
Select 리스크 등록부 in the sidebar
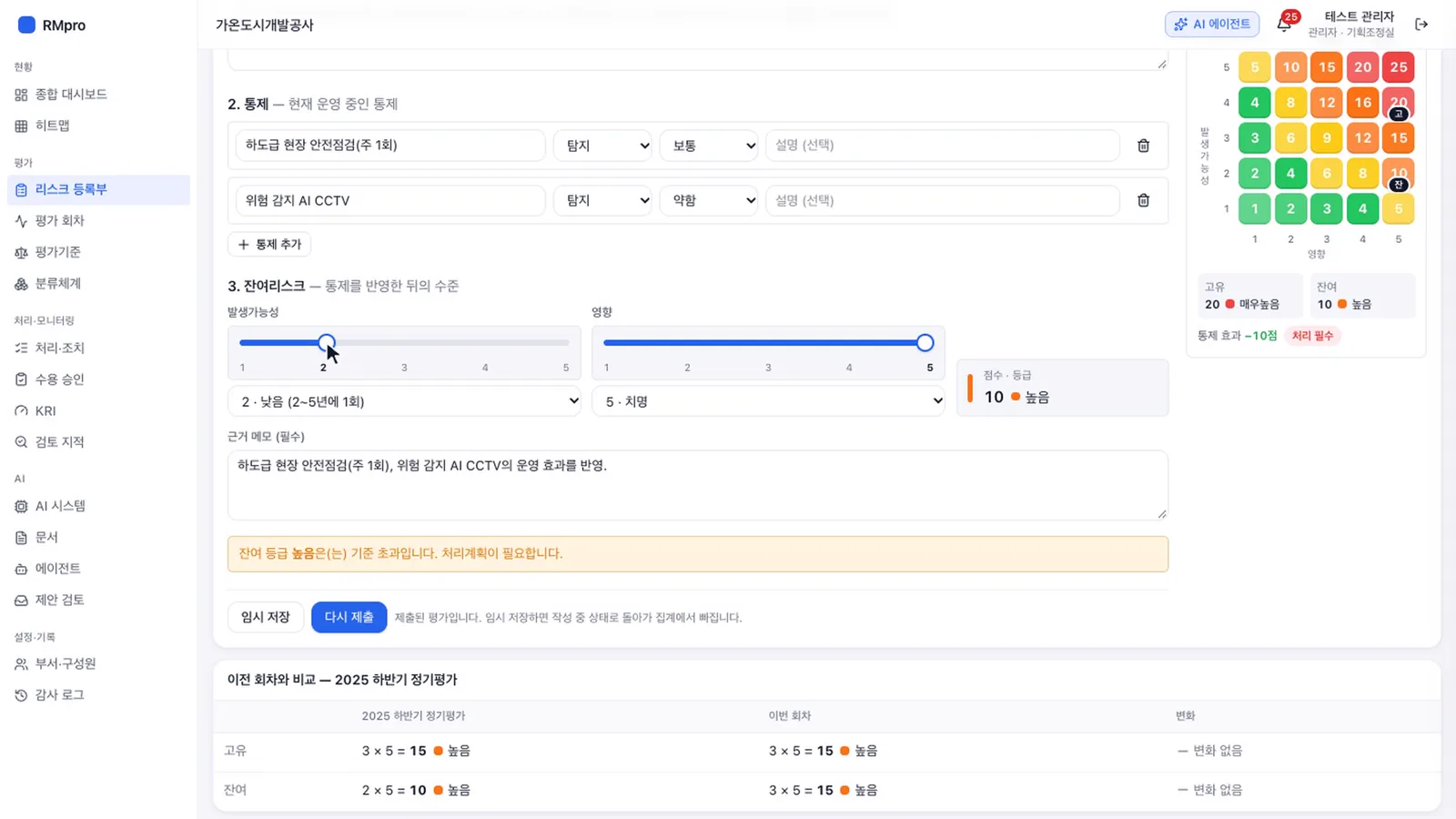click(x=98, y=189)
